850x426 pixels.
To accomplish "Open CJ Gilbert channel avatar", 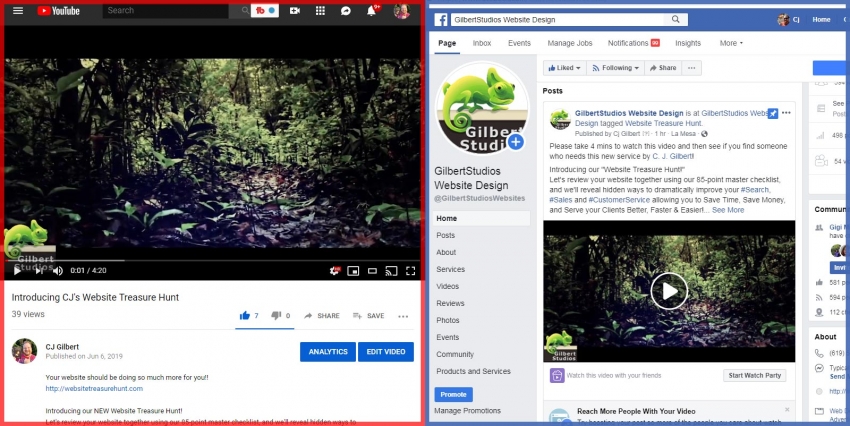I will (x=24, y=351).
